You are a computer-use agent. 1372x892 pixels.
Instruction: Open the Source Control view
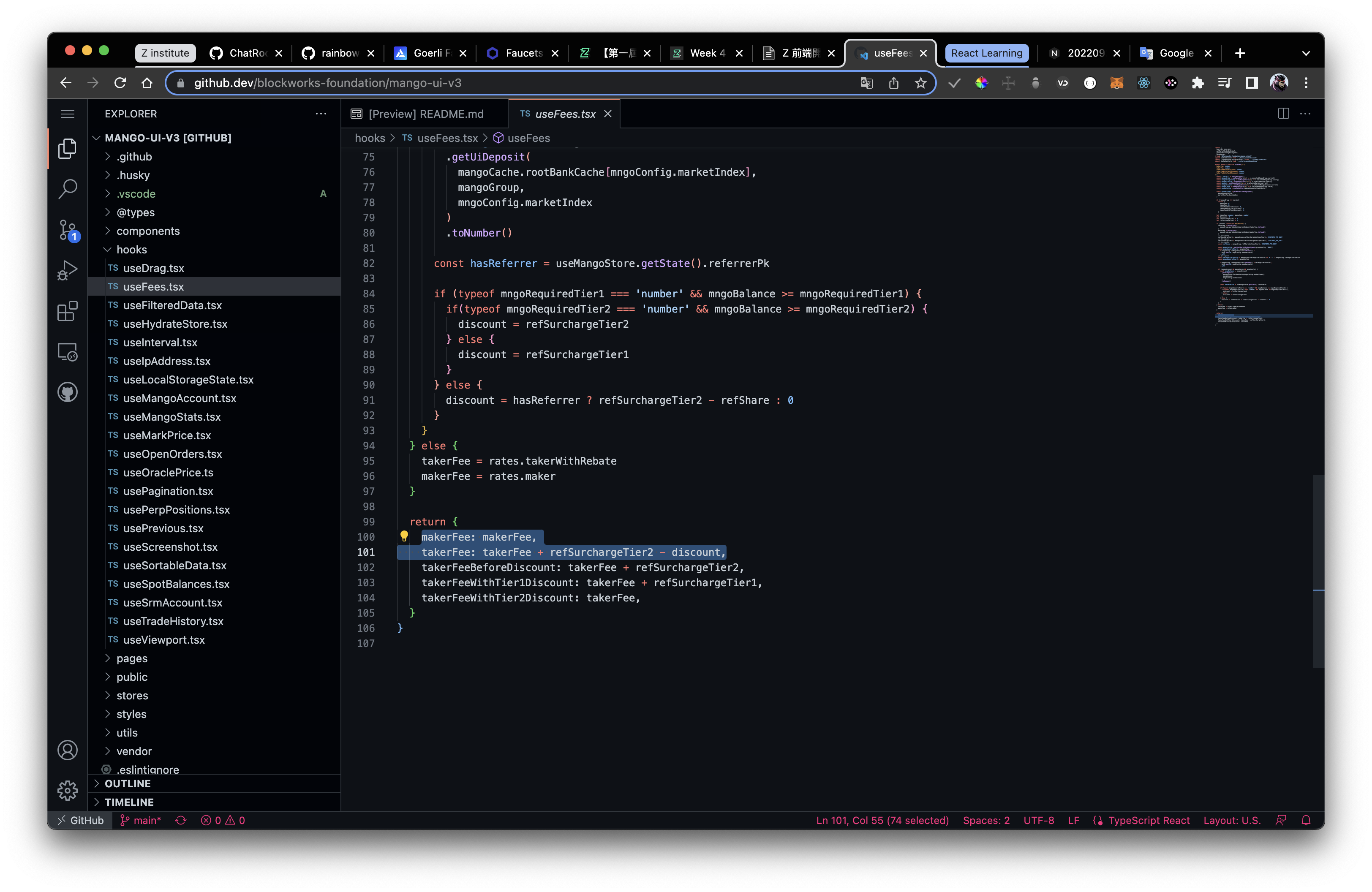(68, 230)
